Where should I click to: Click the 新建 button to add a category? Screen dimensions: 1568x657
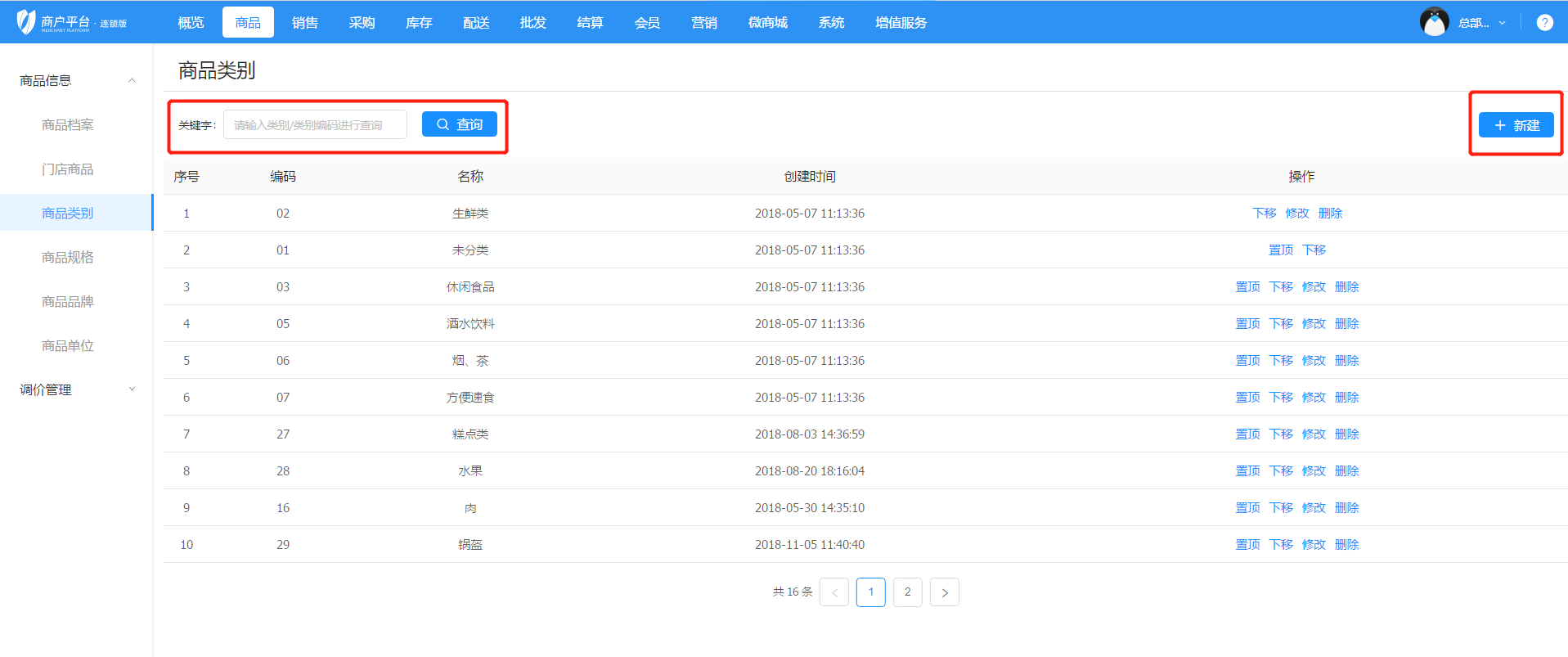tap(1516, 125)
